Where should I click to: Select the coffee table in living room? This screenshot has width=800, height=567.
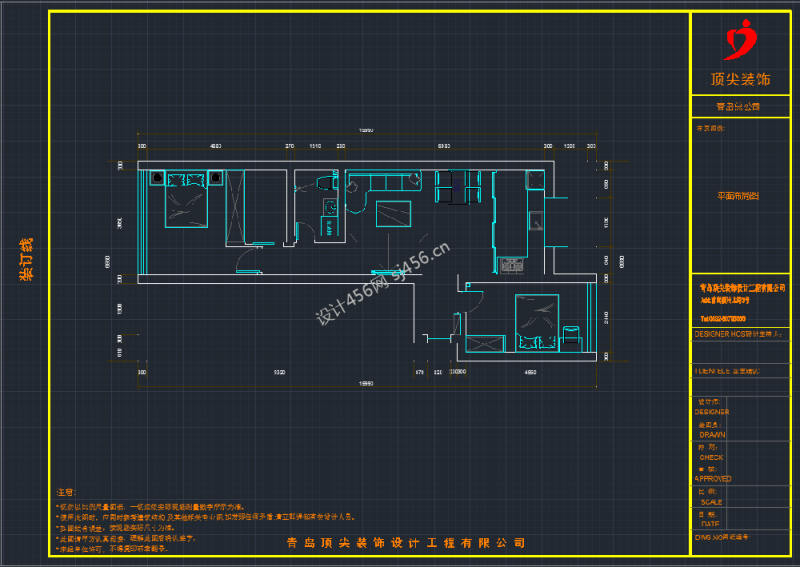click(x=393, y=213)
